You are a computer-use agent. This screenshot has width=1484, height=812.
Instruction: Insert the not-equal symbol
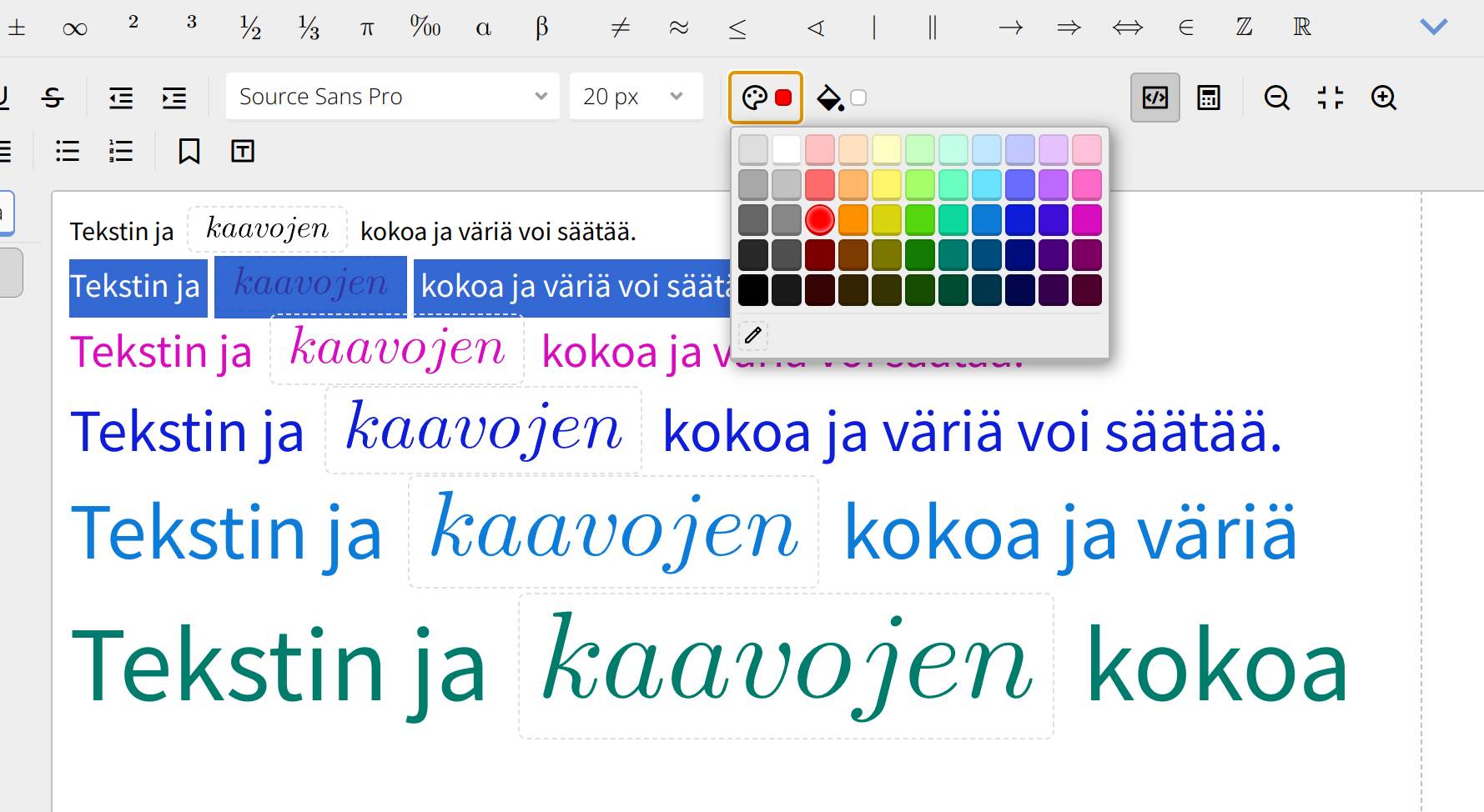(621, 28)
